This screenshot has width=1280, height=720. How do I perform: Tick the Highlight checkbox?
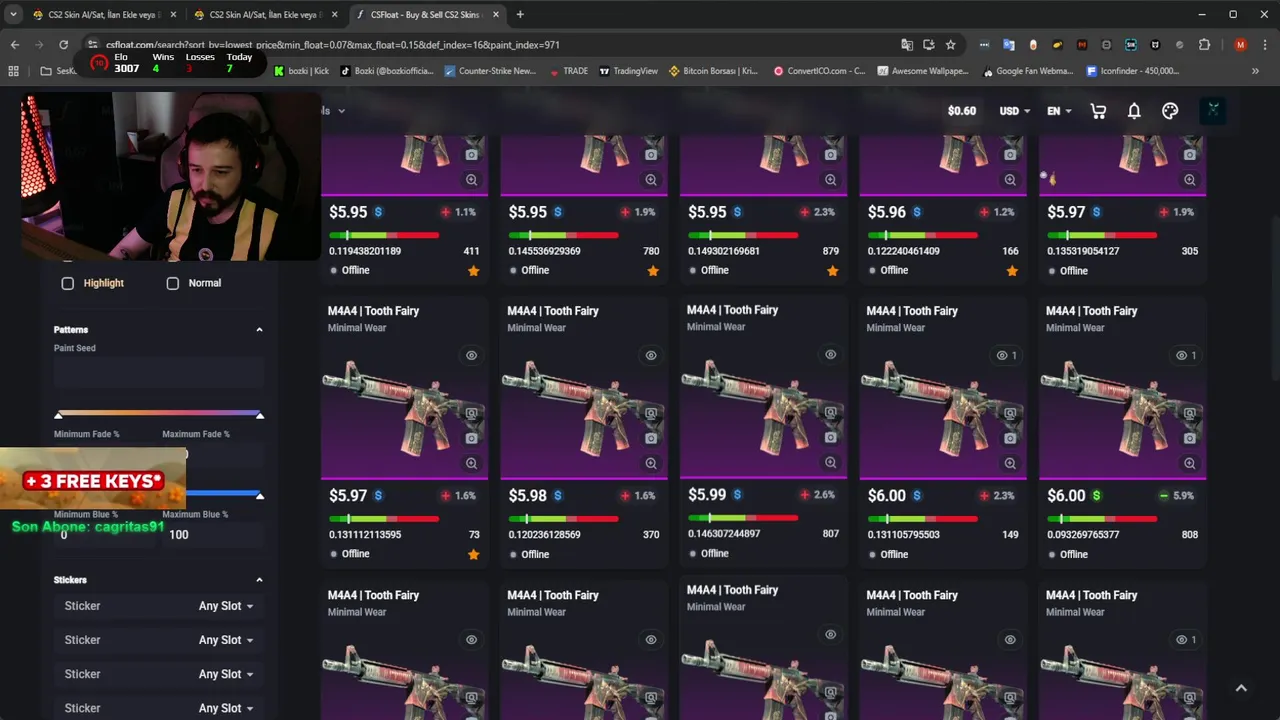tap(68, 284)
